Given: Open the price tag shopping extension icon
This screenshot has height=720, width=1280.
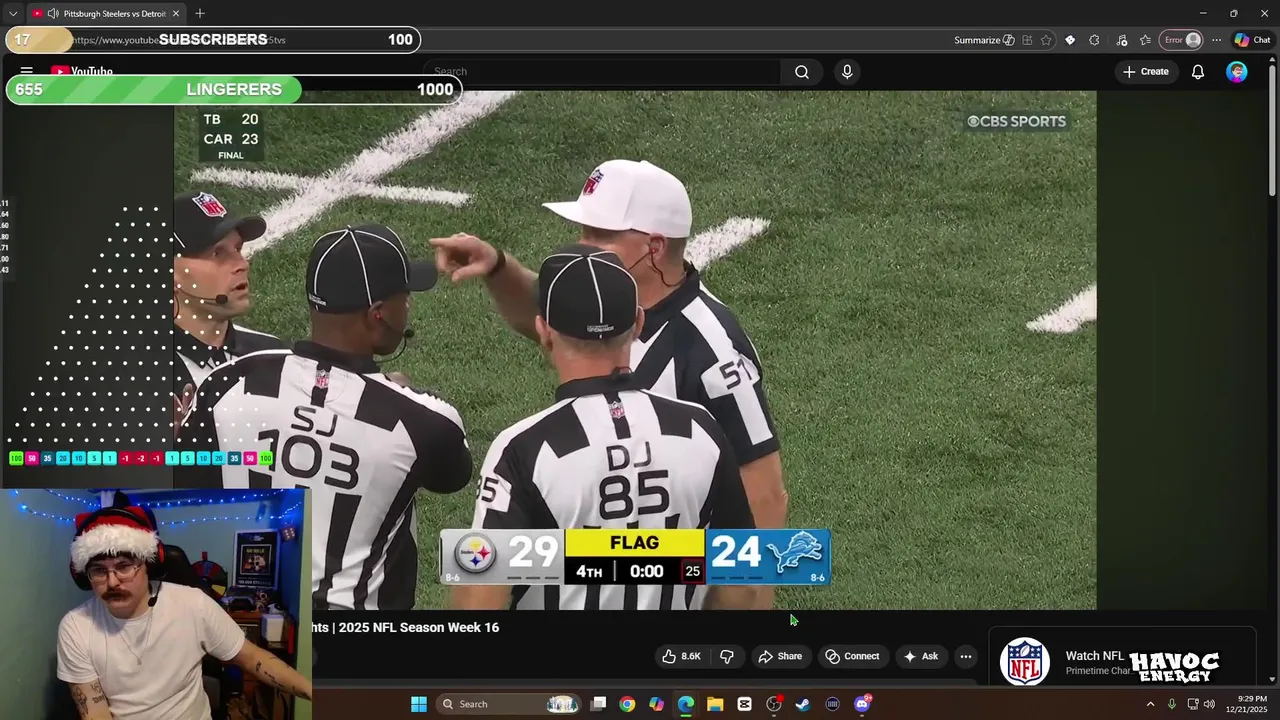Looking at the screenshot, I should pos(1070,40).
